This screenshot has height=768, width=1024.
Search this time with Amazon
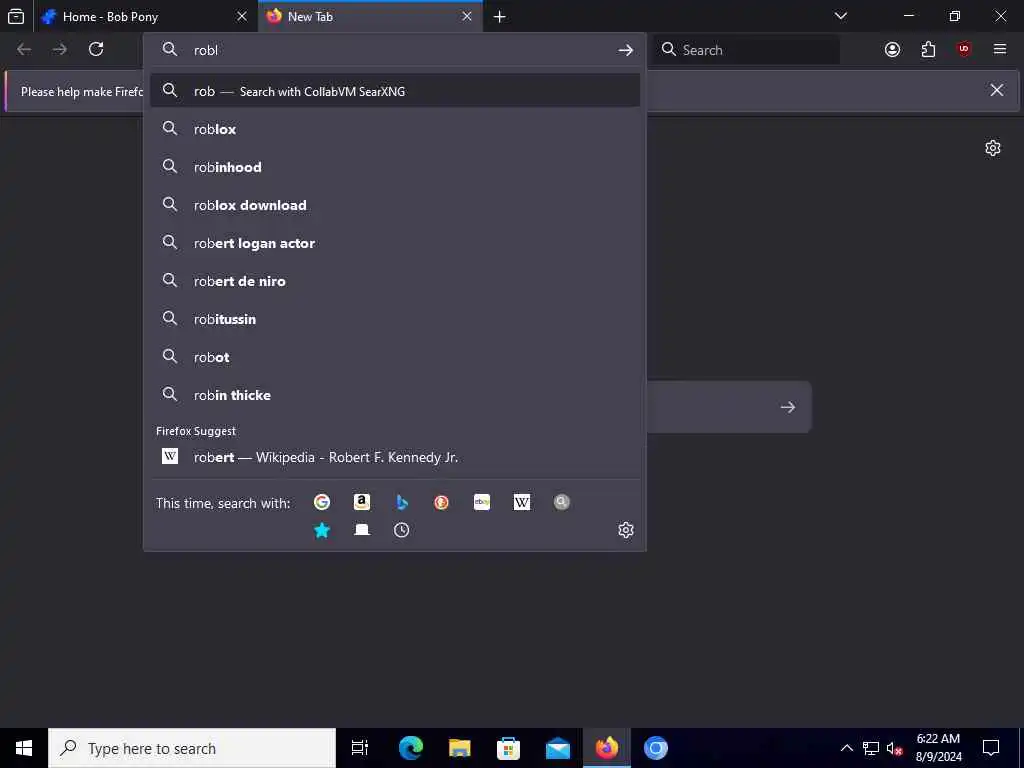click(x=362, y=502)
